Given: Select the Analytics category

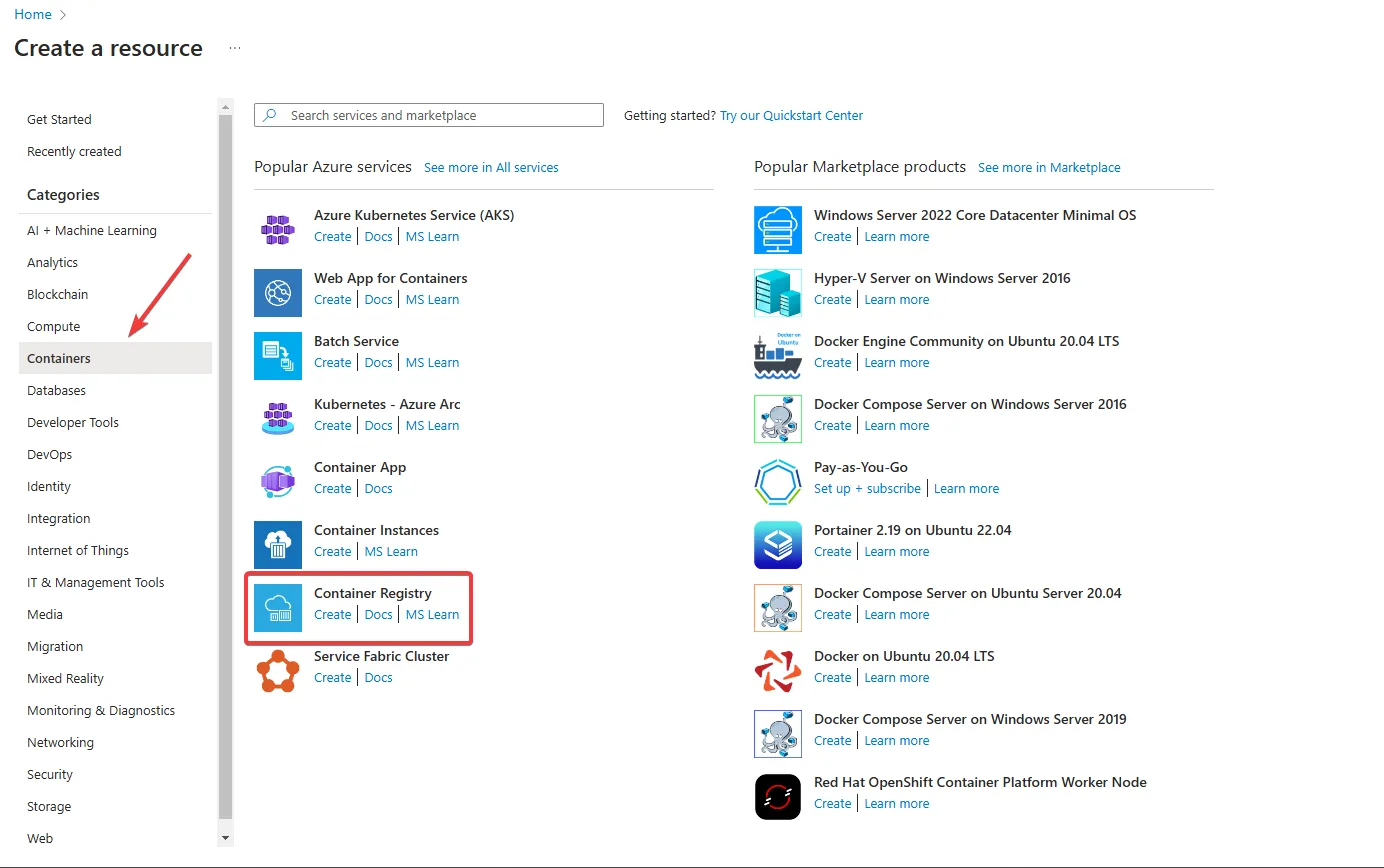Looking at the screenshot, I should tap(115, 262).
